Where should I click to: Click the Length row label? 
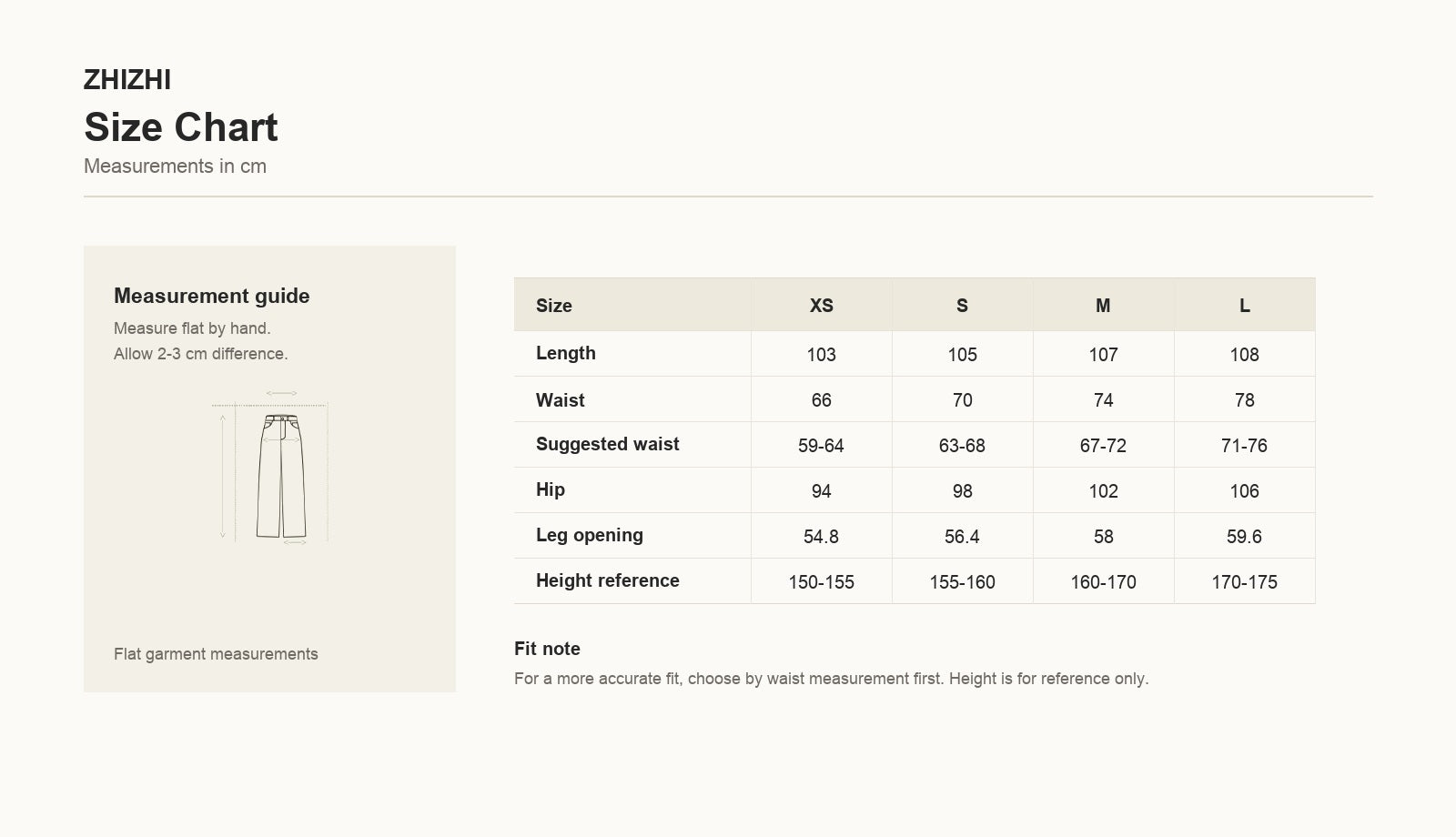coord(566,353)
